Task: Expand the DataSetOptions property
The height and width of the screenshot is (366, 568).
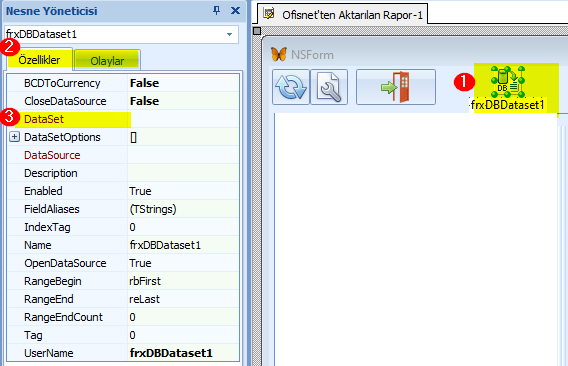Action: coord(14,137)
